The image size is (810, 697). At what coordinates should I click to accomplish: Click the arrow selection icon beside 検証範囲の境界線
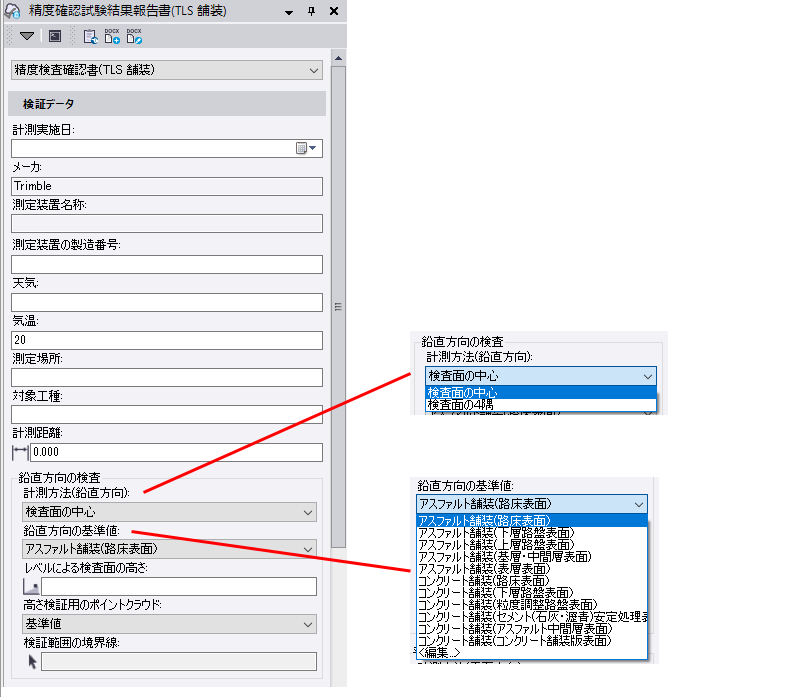coord(30,661)
